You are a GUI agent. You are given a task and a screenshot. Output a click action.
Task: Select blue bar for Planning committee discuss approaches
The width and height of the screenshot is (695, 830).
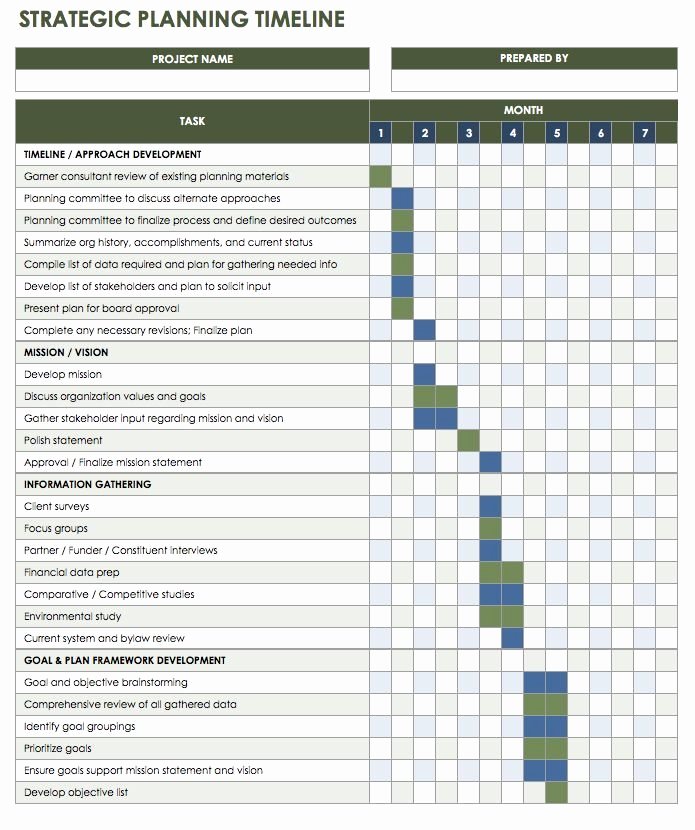tap(402, 199)
